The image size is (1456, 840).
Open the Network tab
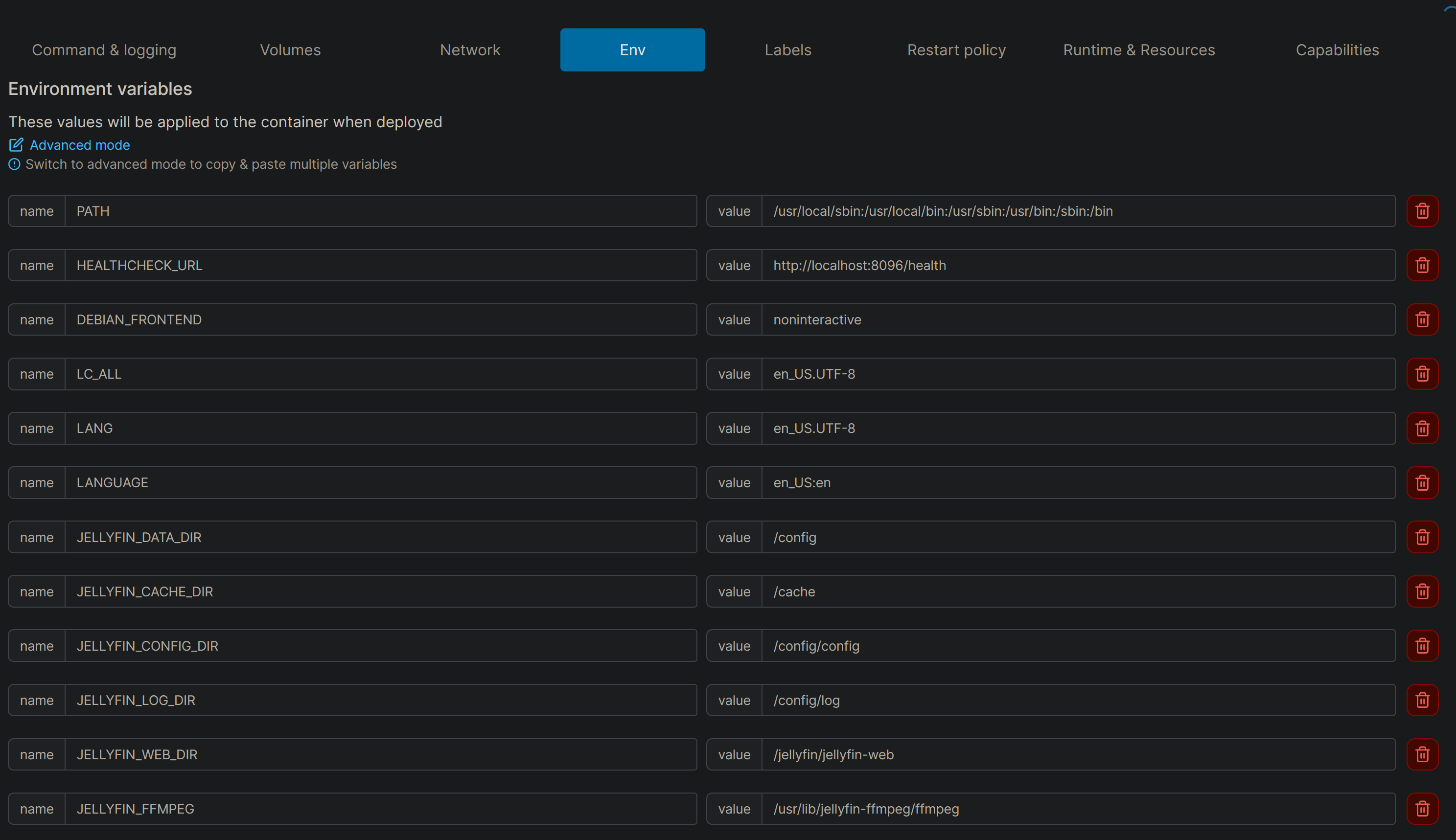470,50
